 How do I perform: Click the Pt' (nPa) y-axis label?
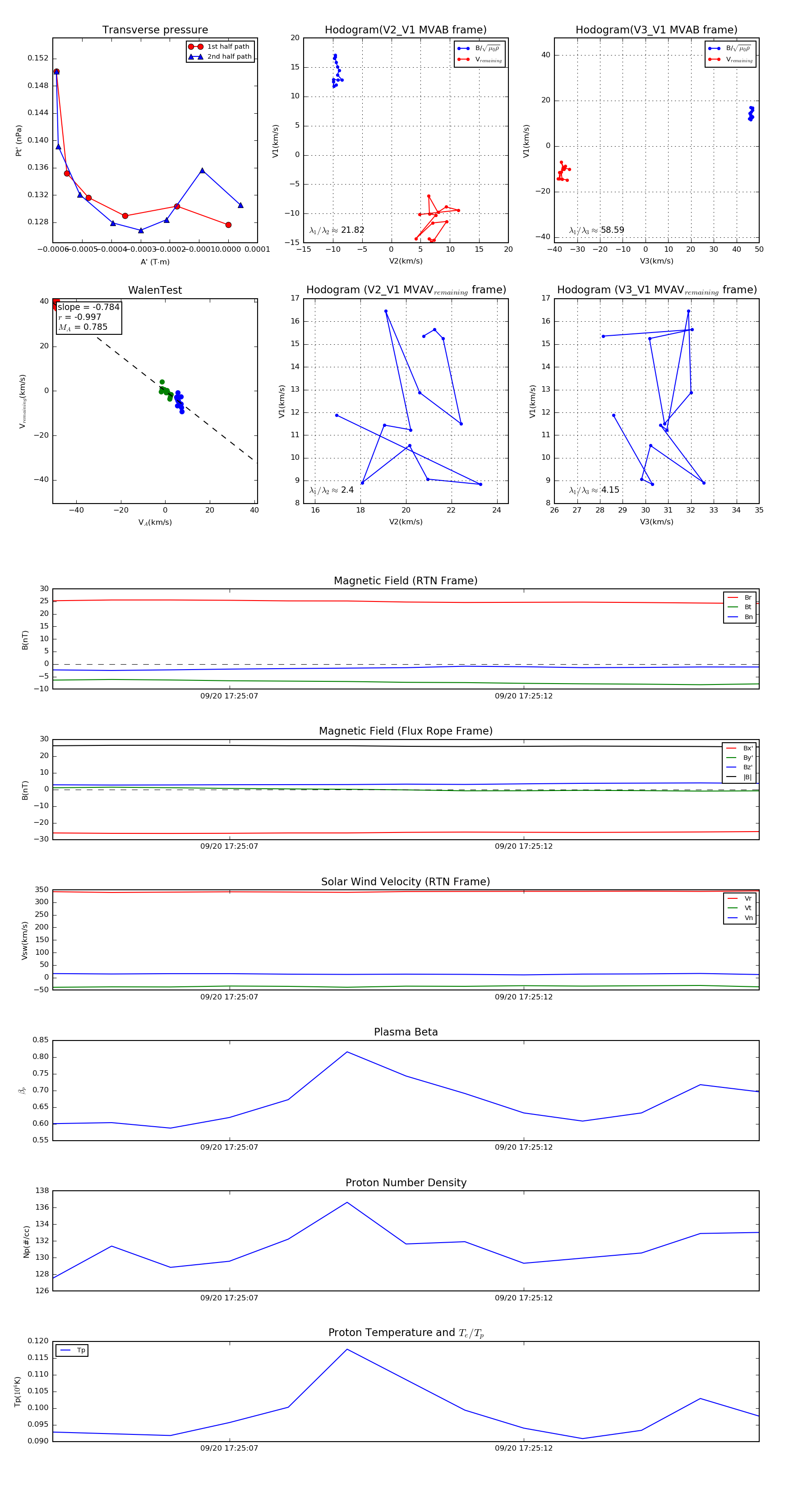point(18,140)
